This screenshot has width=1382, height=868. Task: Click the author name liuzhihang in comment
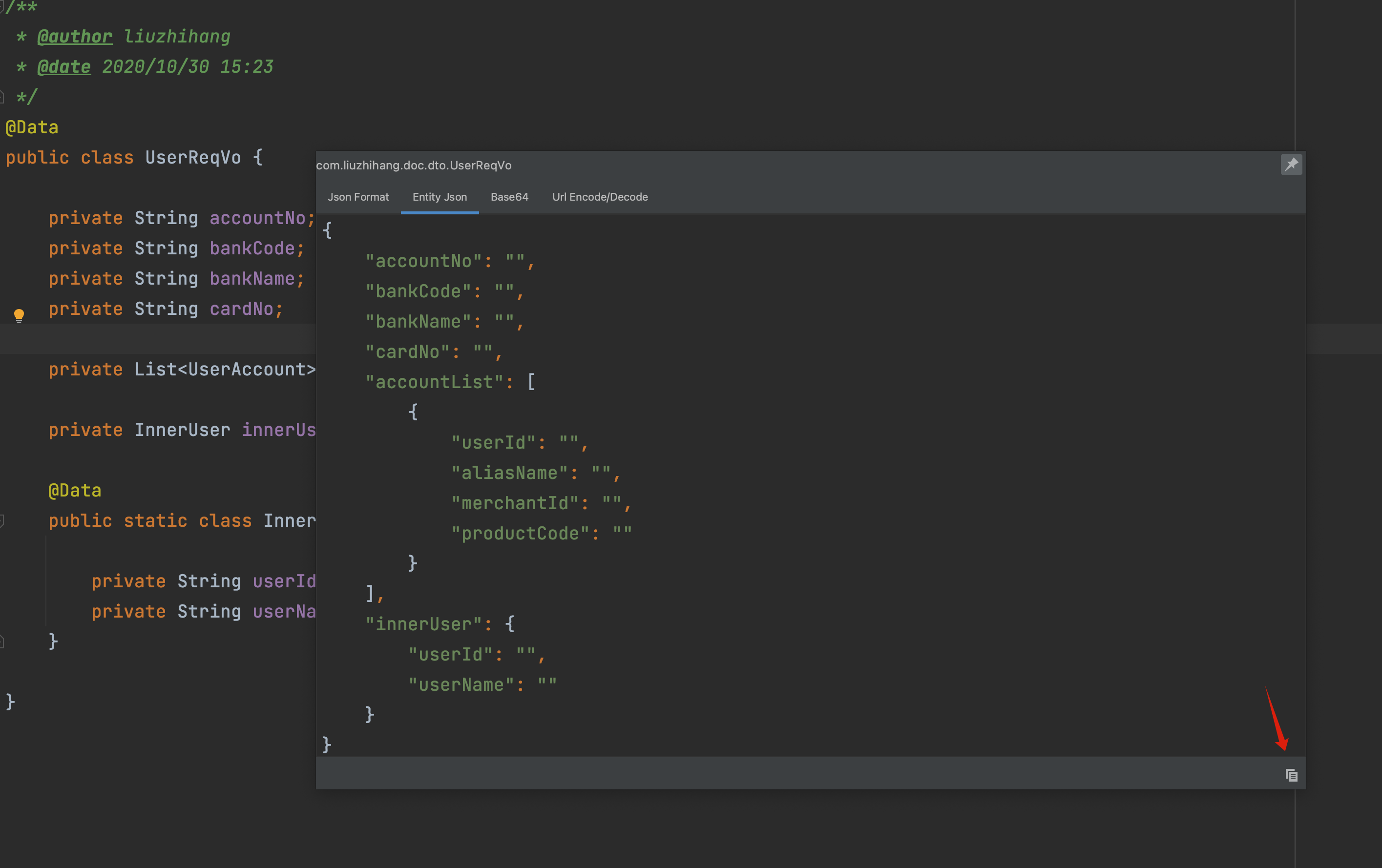[177, 37]
